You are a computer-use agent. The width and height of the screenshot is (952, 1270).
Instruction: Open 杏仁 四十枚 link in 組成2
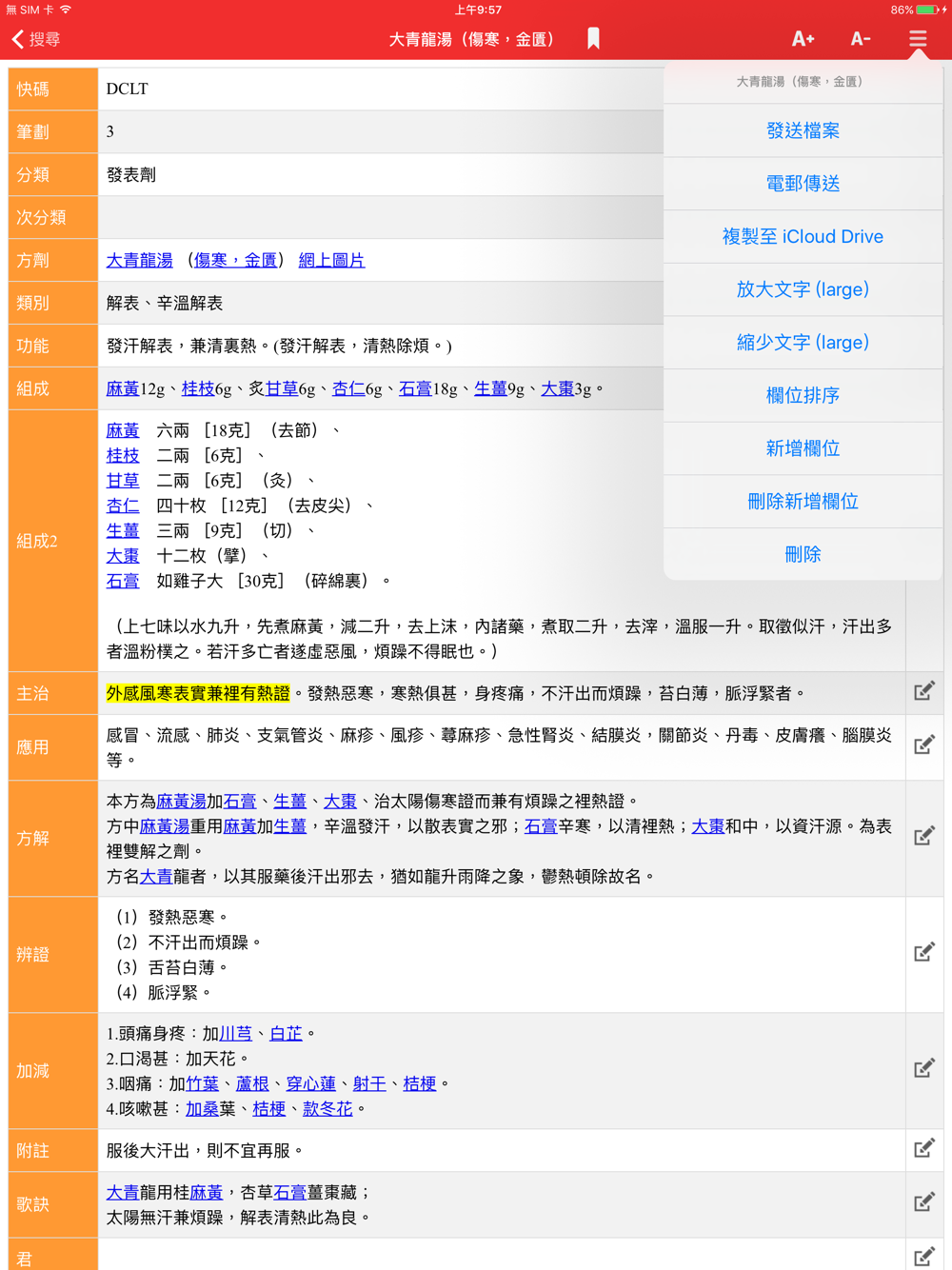tap(123, 506)
